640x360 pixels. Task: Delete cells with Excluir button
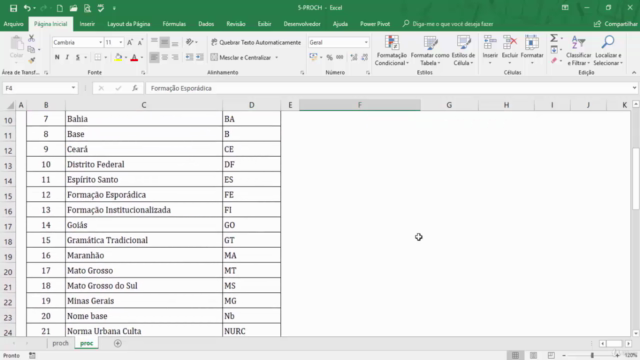510,51
